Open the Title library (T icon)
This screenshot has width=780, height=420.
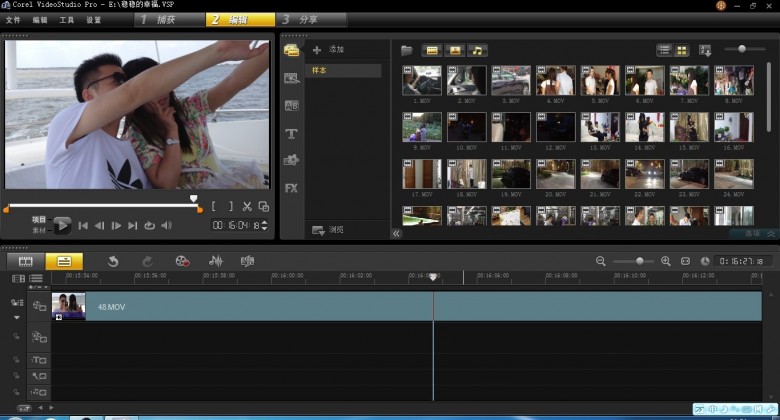(292, 133)
